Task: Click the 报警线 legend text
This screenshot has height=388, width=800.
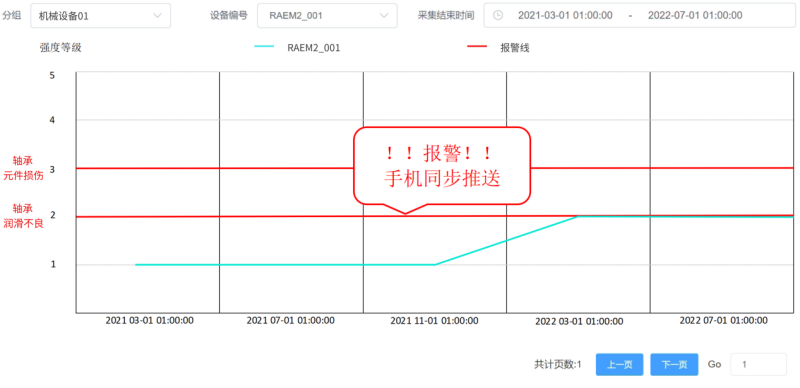Action: pos(515,48)
